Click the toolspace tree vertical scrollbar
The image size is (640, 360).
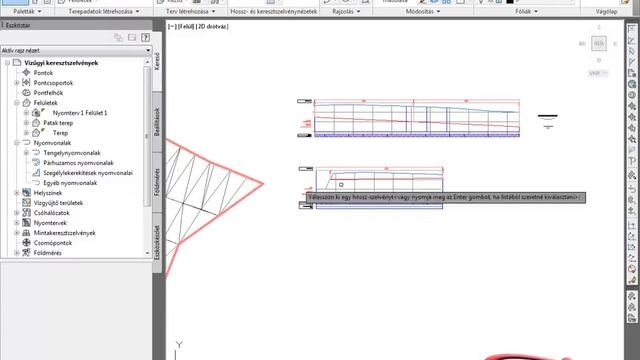pos(147,136)
